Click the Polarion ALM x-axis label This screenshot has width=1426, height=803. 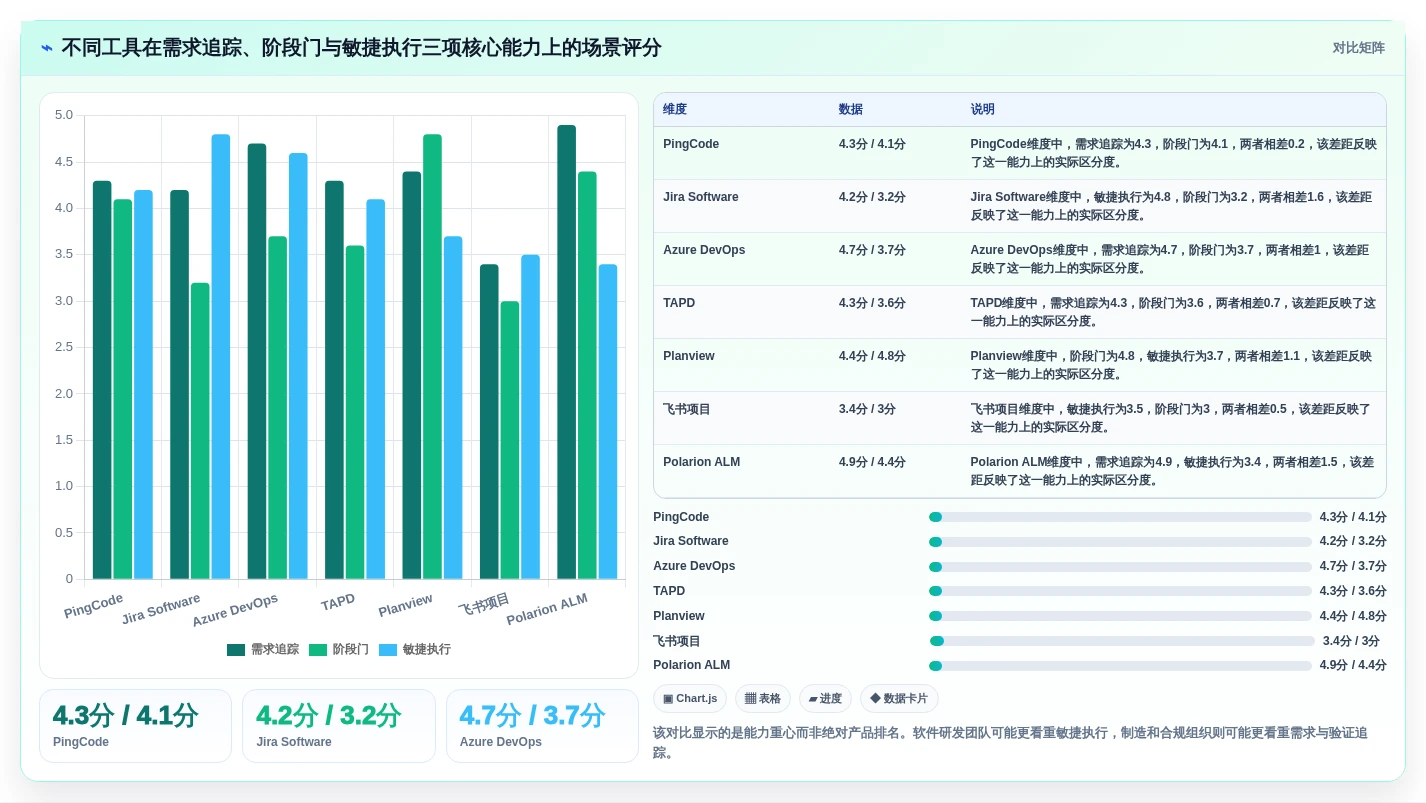(x=547, y=609)
